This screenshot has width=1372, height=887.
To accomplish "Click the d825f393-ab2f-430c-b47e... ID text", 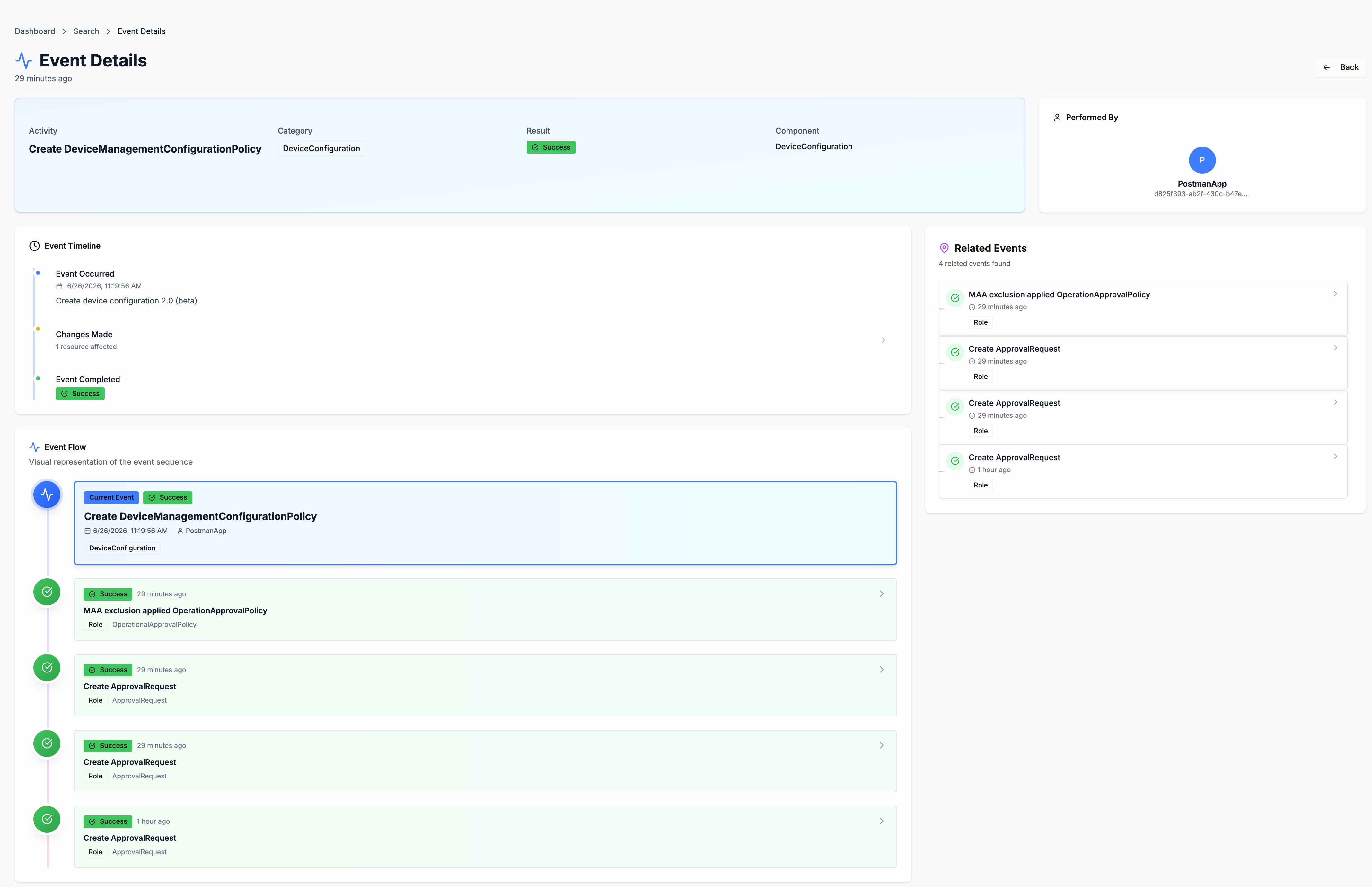I will (x=1201, y=194).
